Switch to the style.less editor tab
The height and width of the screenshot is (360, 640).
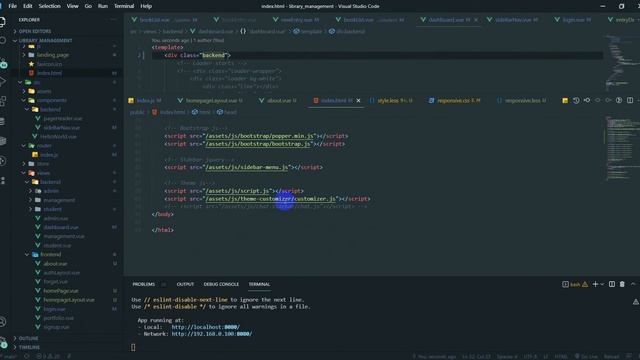[391, 100]
